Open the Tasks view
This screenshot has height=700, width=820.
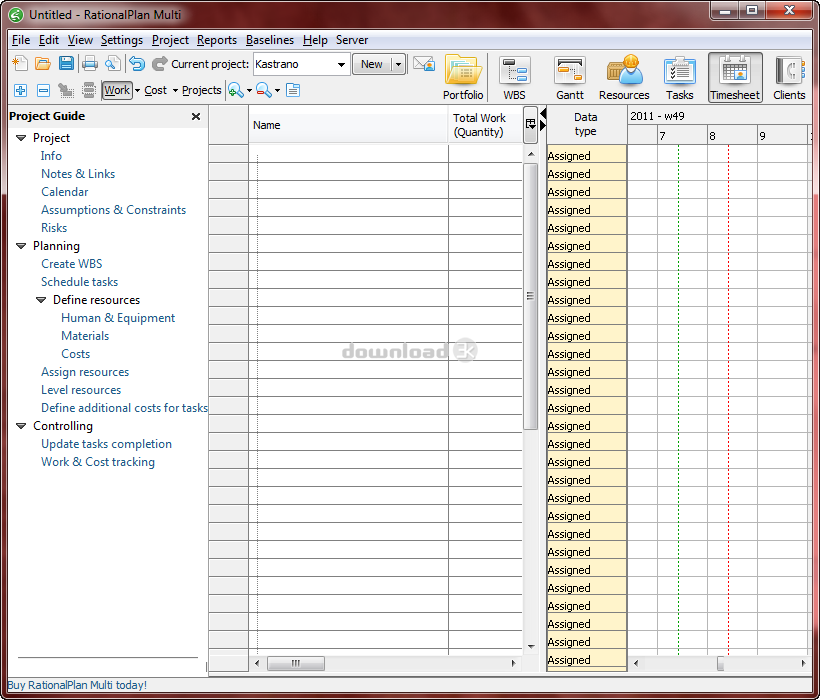tap(680, 78)
